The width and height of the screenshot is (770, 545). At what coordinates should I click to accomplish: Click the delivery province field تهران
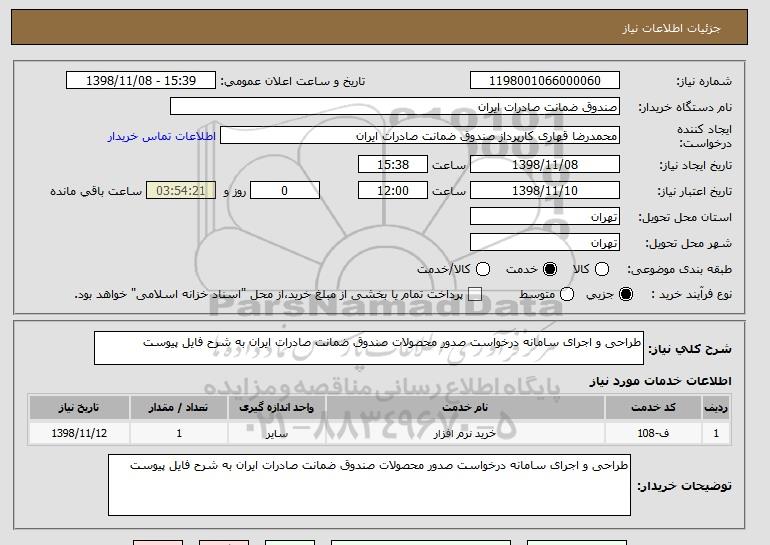click(x=545, y=217)
